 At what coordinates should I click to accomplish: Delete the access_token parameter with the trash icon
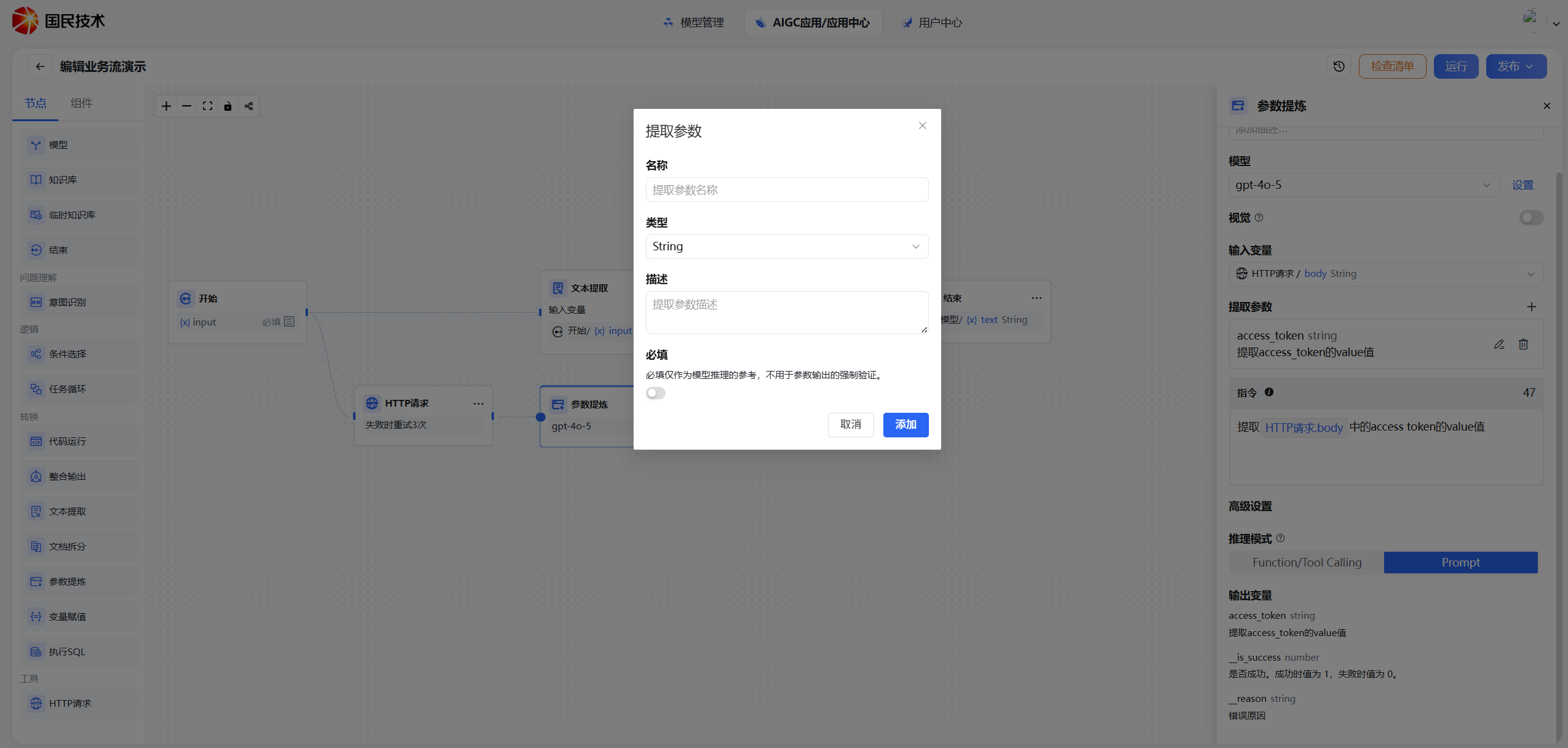[x=1524, y=344]
